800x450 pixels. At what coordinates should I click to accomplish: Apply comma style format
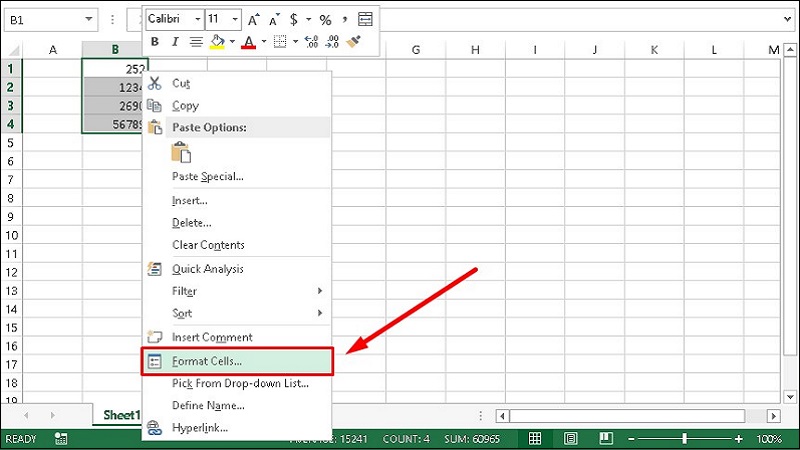click(x=345, y=20)
